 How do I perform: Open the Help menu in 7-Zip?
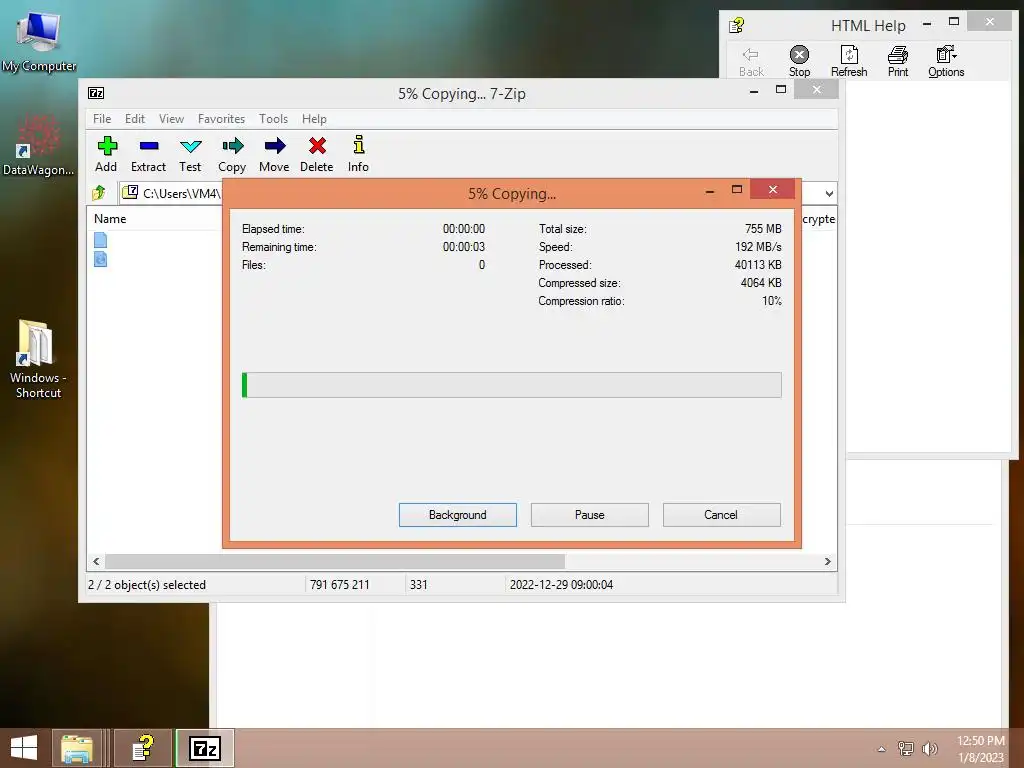pos(314,119)
